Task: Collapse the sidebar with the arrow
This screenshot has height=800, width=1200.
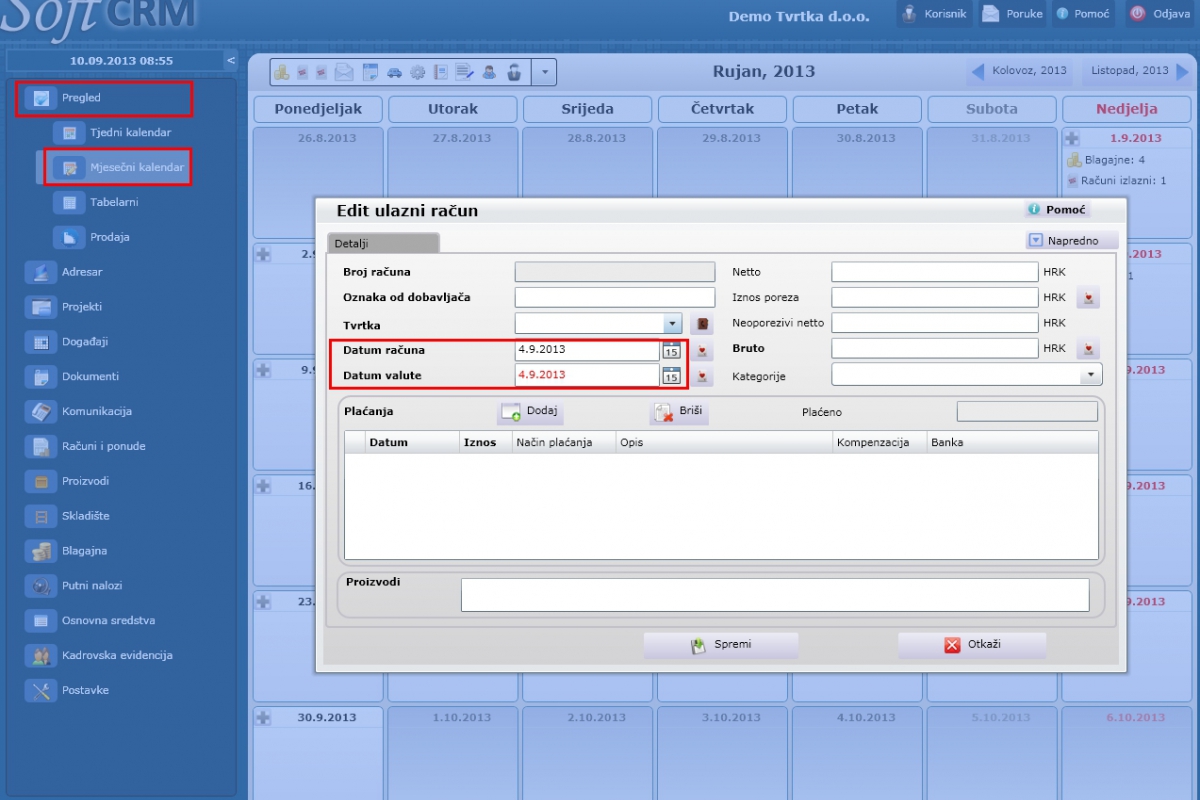Action: pyautogui.click(x=231, y=61)
